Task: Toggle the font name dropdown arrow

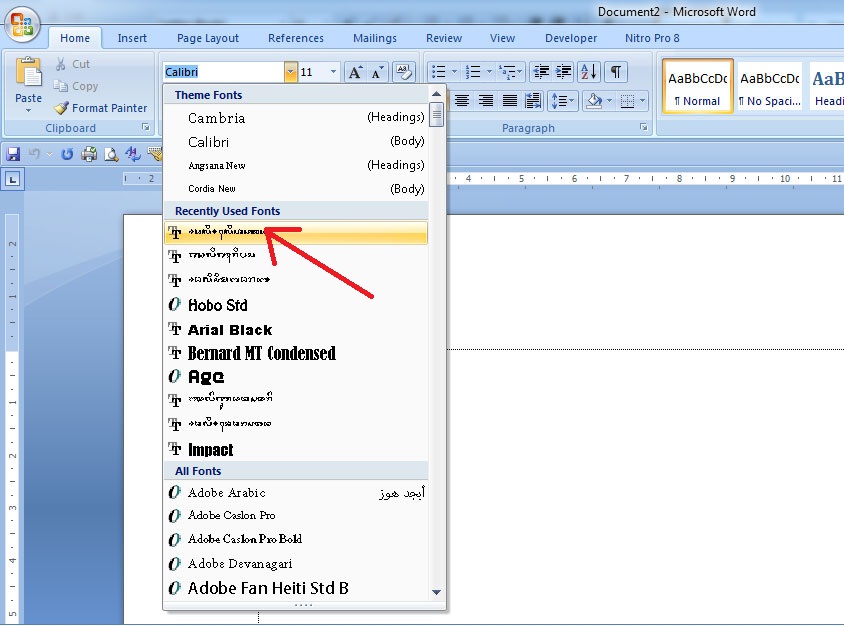Action: click(290, 72)
